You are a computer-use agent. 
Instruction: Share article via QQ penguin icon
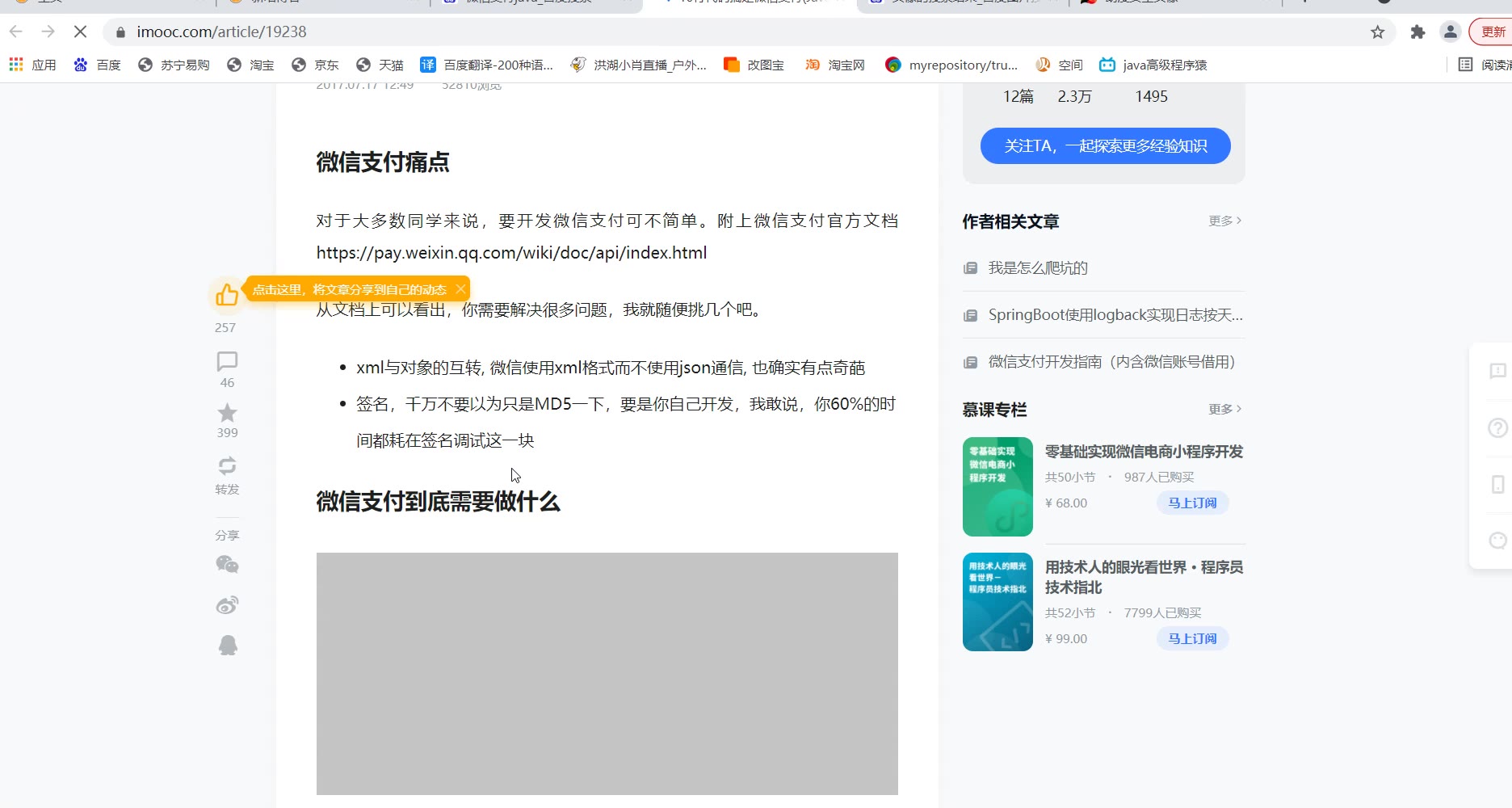(228, 645)
